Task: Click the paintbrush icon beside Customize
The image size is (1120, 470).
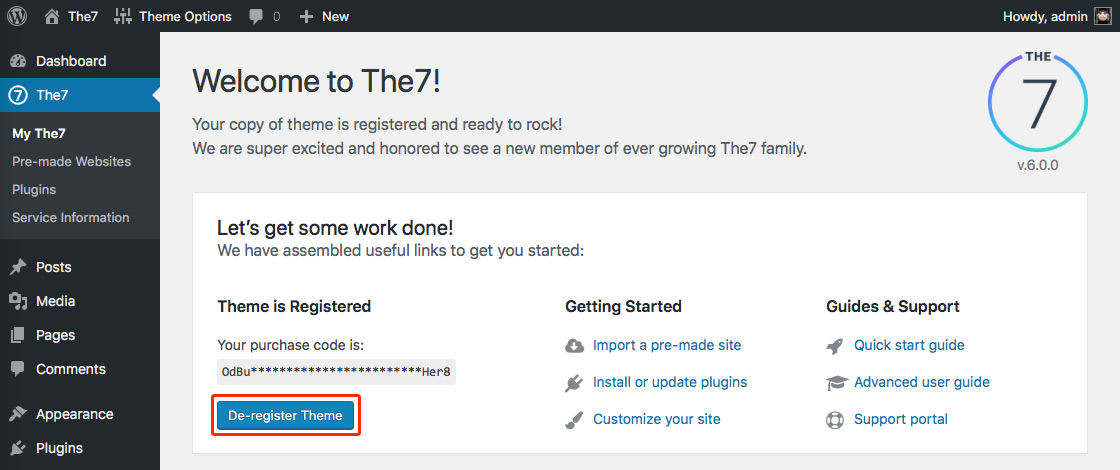Action: (x=575, y=420)
